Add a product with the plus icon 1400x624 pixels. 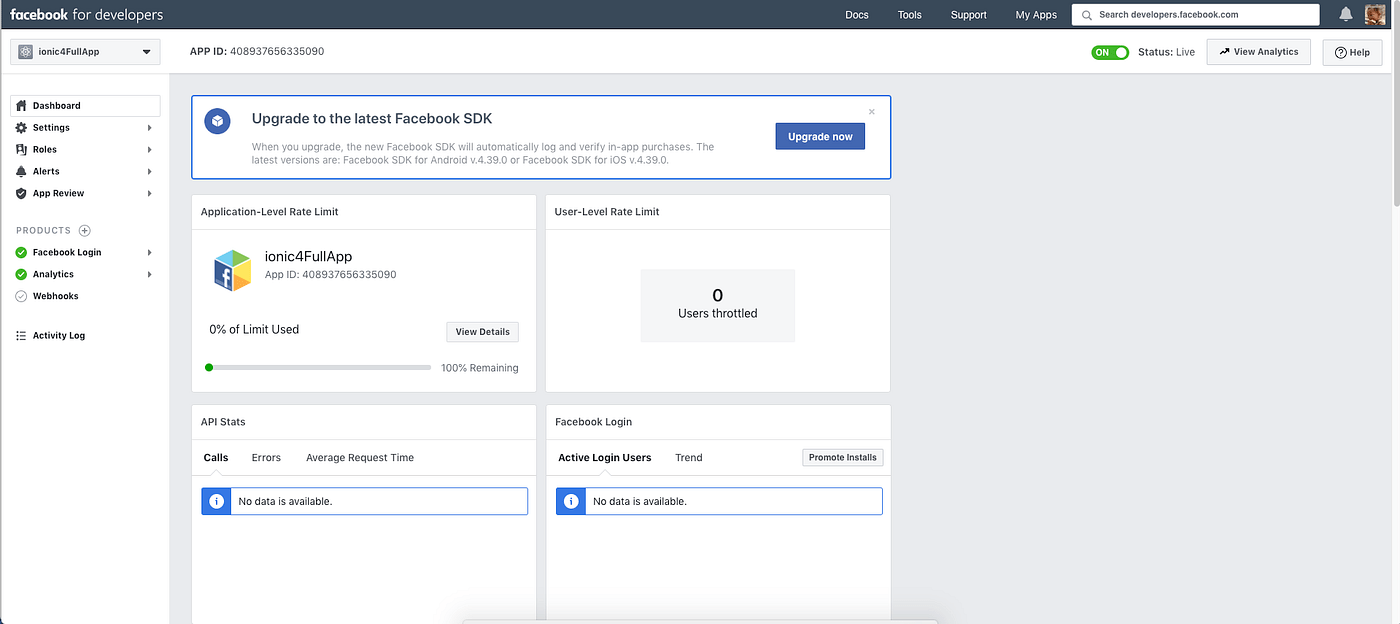[x=84, y=230]
